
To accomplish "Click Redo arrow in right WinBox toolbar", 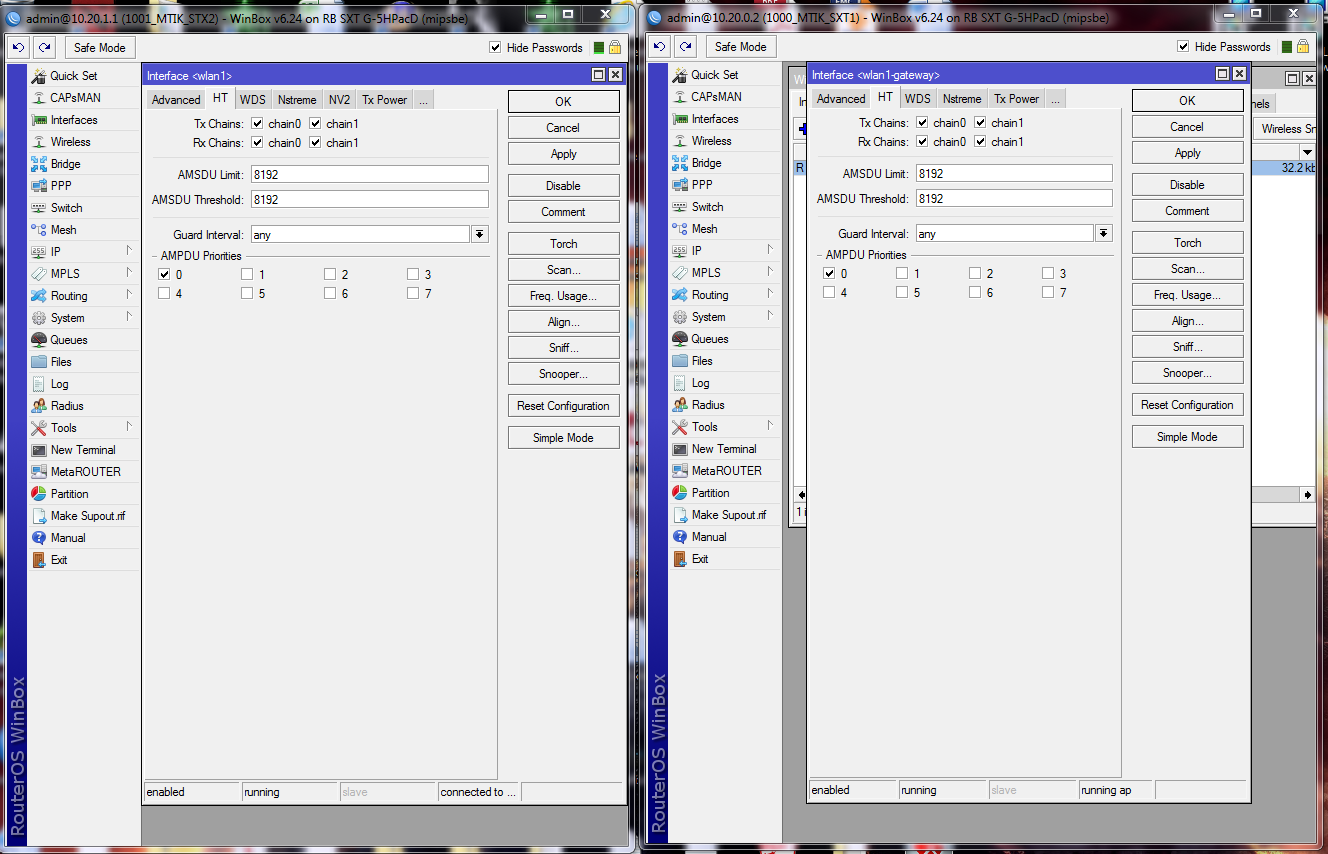I will click(x=685, y=47).
